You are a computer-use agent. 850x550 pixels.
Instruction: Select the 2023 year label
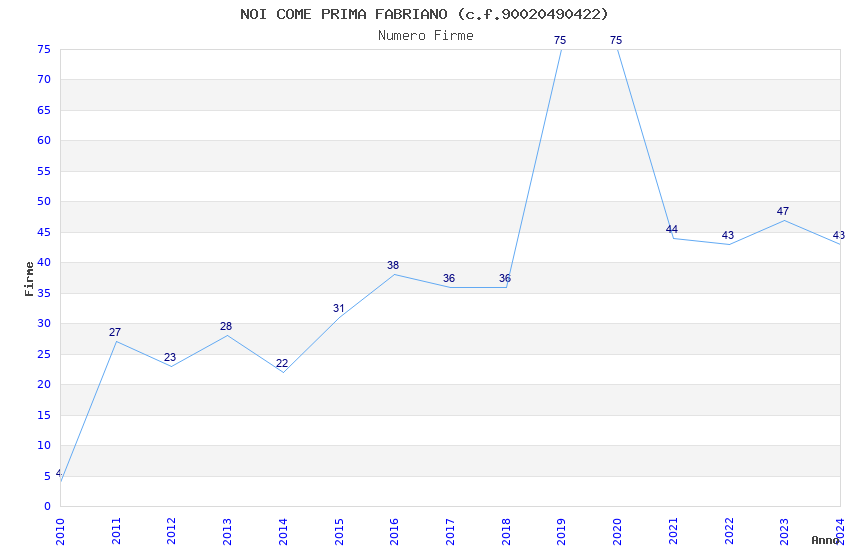pos(784,531)
